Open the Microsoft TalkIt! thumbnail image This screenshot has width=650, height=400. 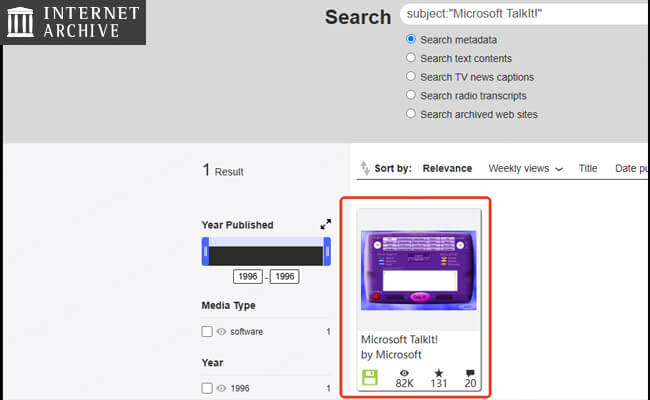pos(419,270)
